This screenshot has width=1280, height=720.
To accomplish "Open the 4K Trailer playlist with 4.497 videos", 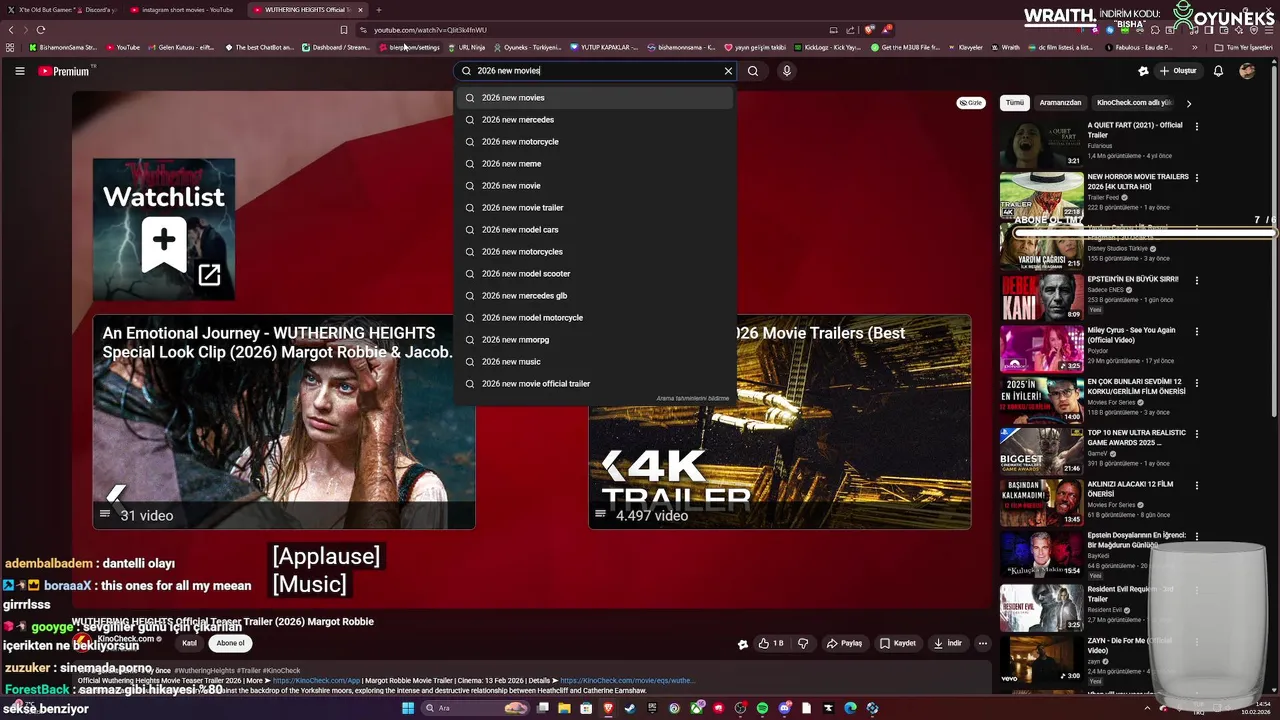I will (x=780, y=422).
